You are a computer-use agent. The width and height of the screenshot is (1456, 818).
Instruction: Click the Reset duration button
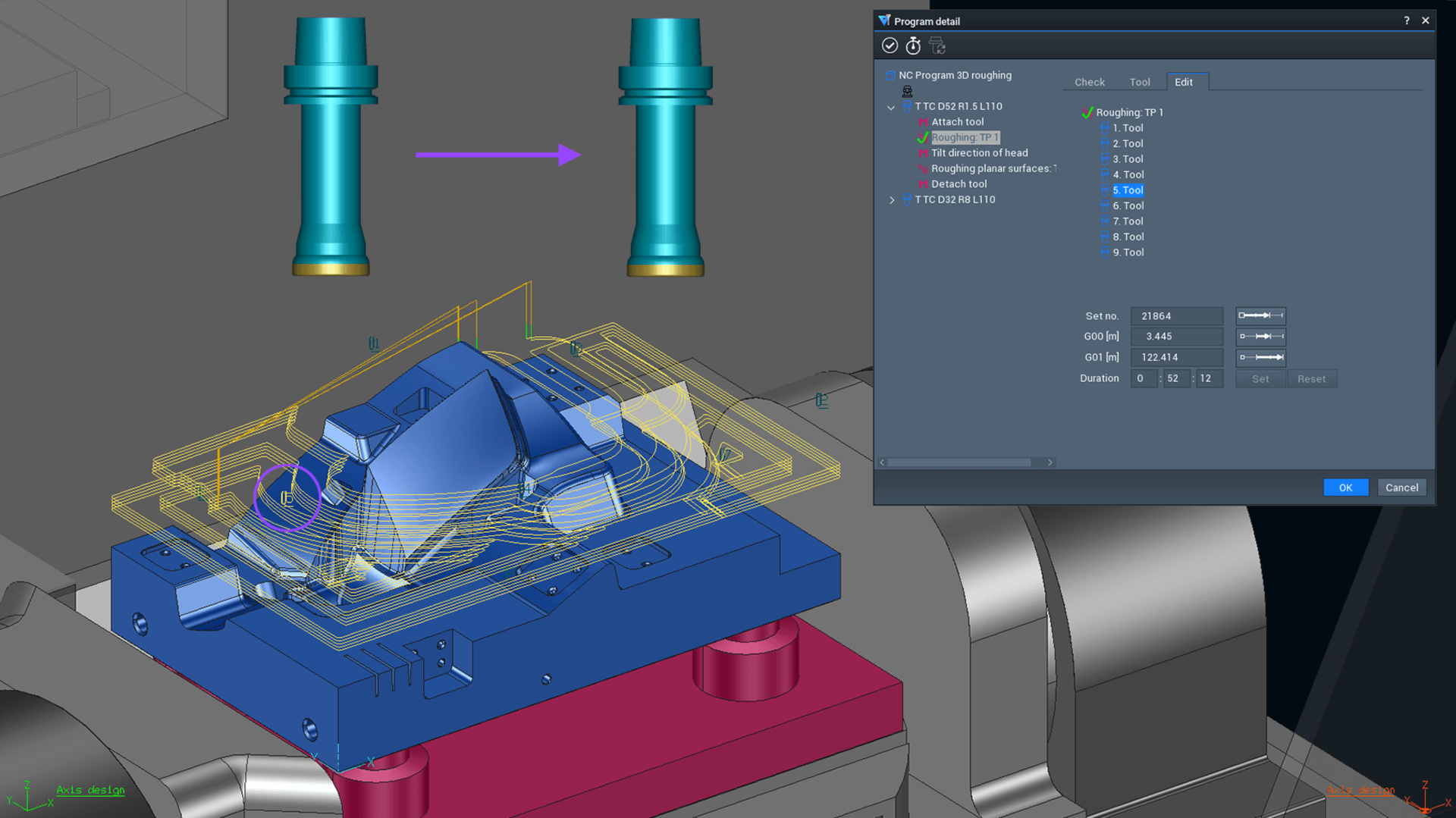(x=1311, y=378)
